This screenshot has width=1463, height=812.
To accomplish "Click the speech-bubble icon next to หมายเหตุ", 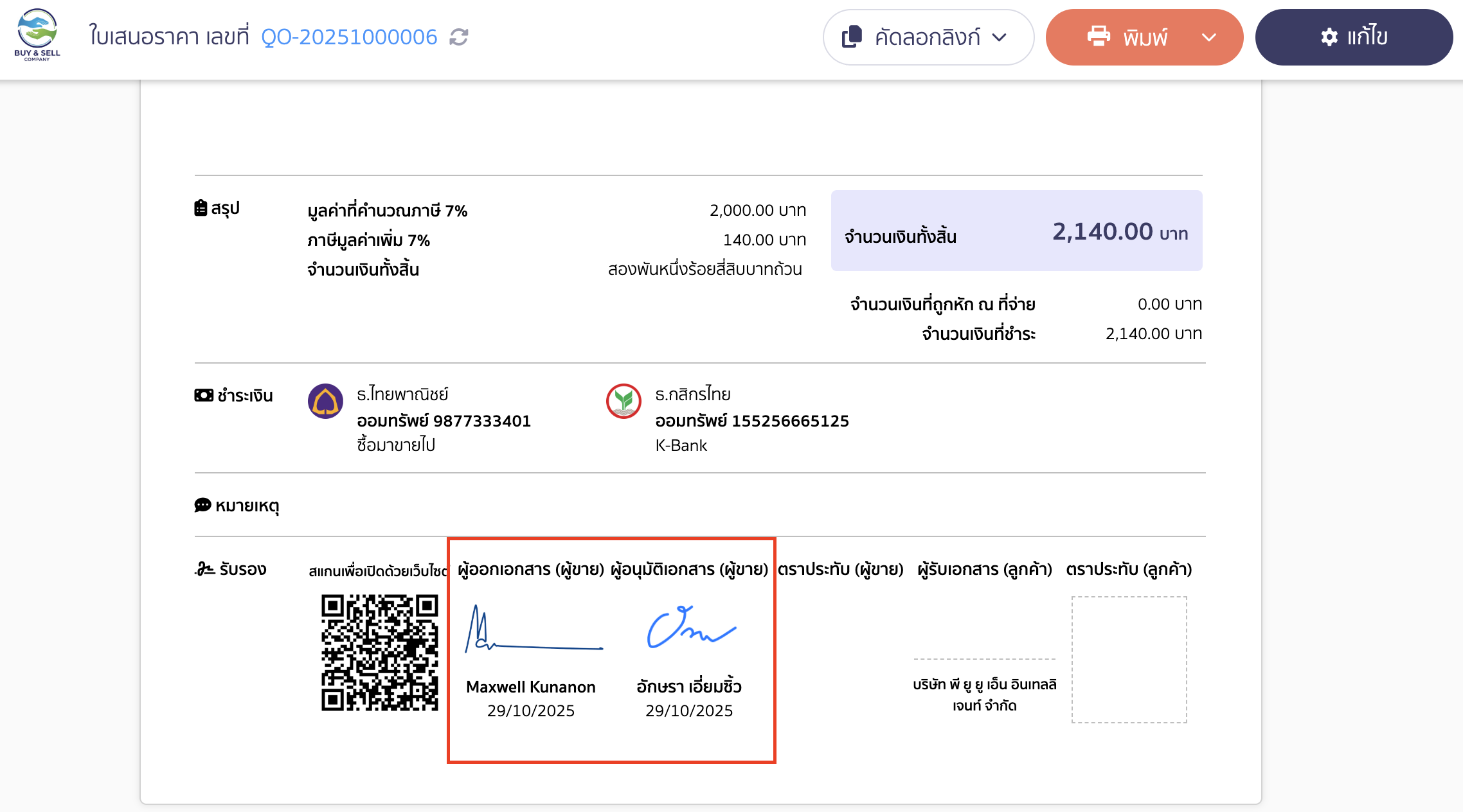I will coord(202,505).
